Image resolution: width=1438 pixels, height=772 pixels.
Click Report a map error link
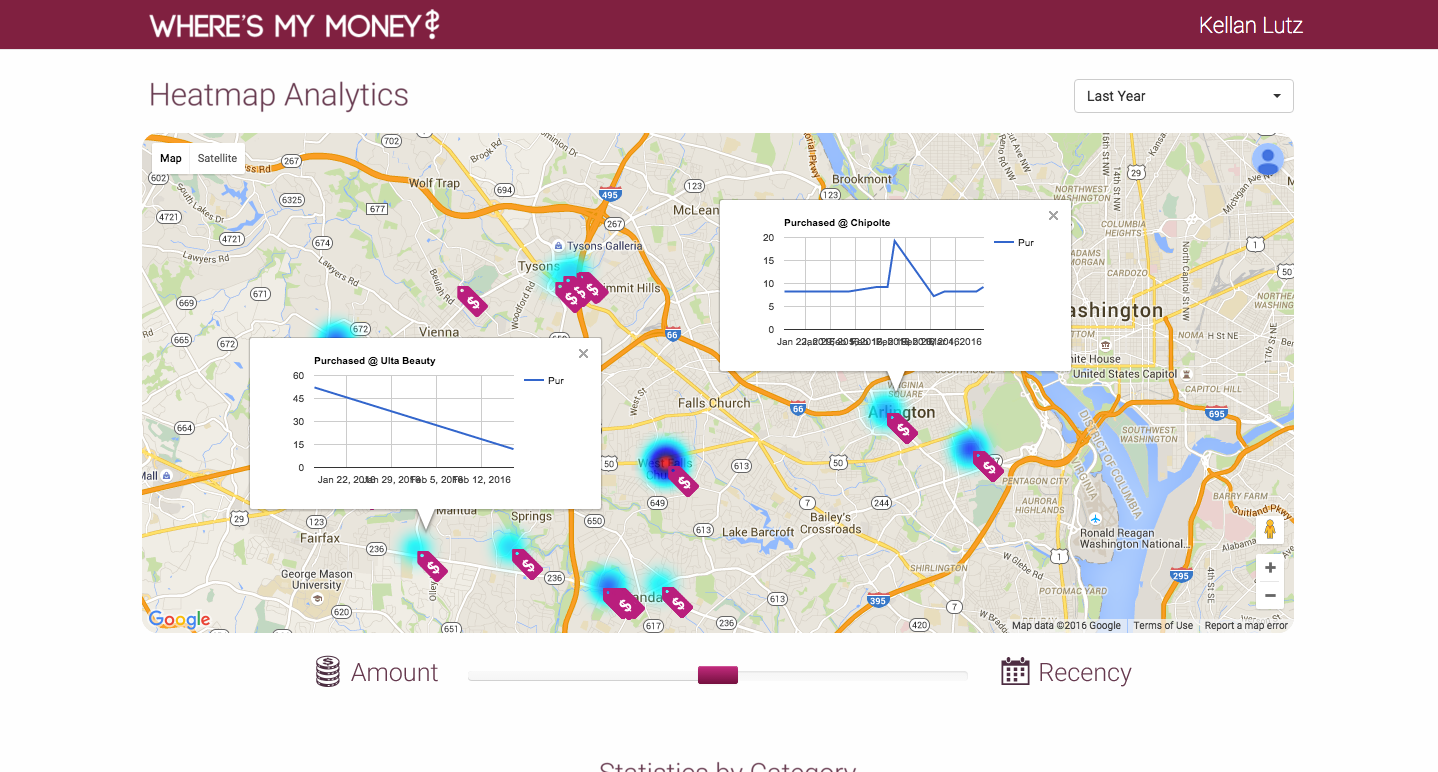click(x=1246, y=626)
